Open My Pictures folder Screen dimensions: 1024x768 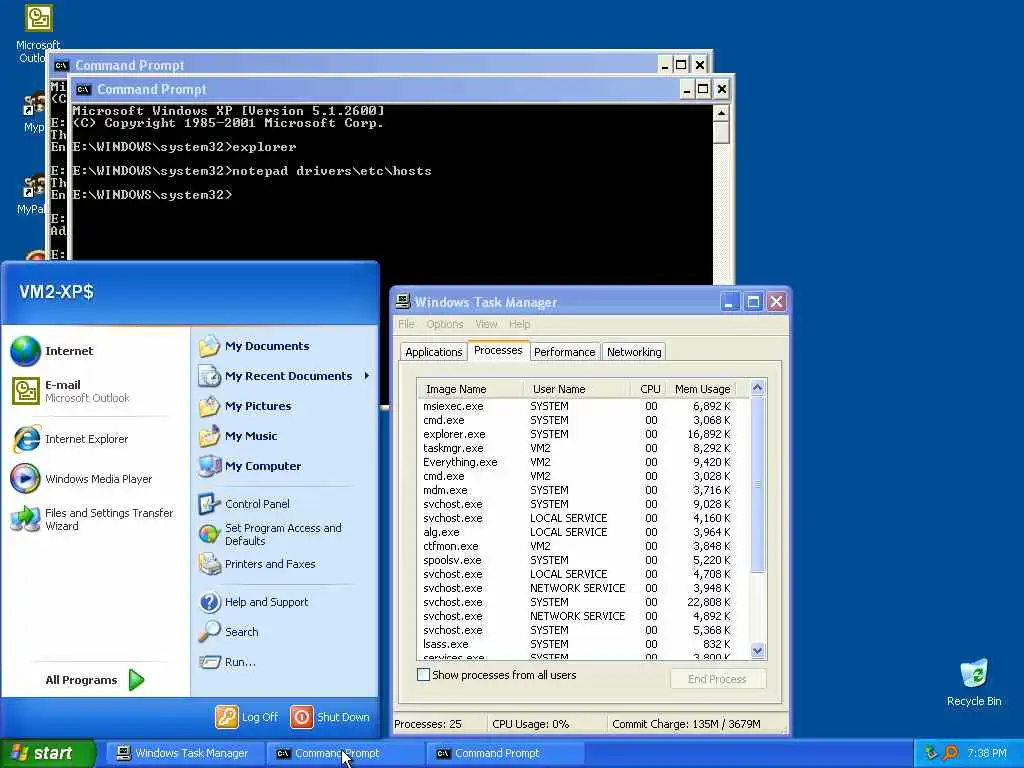[245, 406]
